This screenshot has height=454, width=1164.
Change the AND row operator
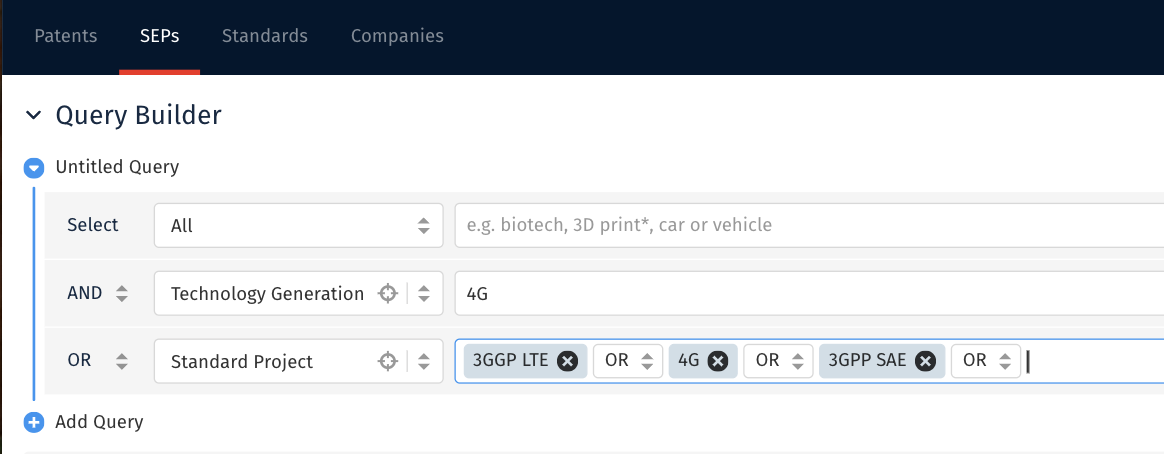tap(98, 294)
